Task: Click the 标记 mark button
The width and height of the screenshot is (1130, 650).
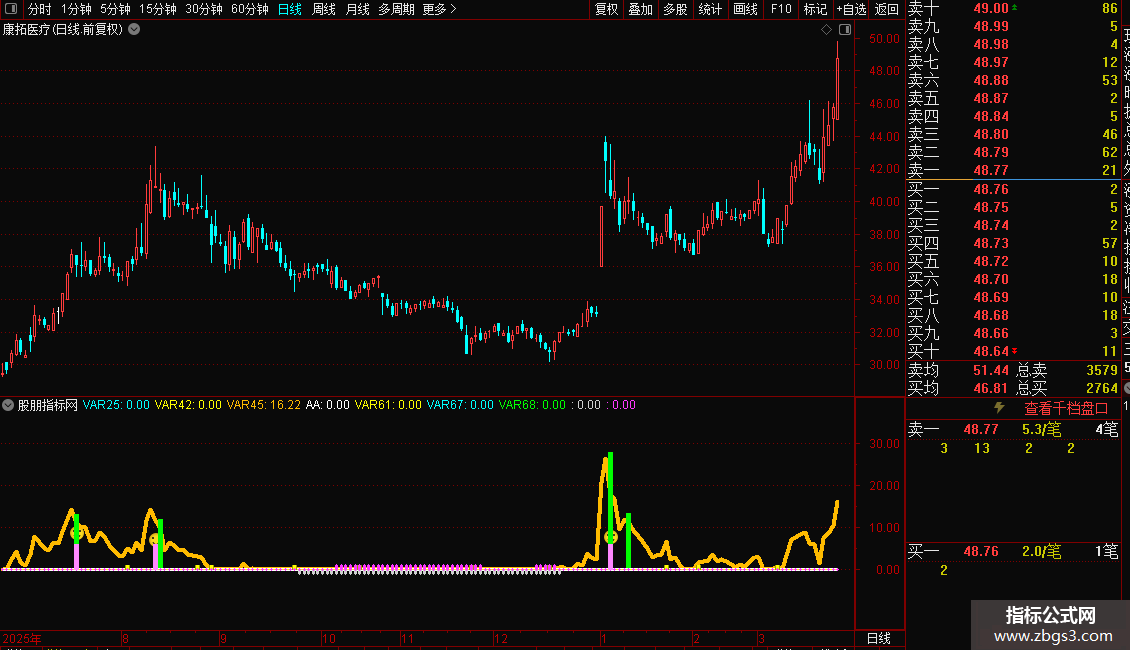Action: [815, 9]
